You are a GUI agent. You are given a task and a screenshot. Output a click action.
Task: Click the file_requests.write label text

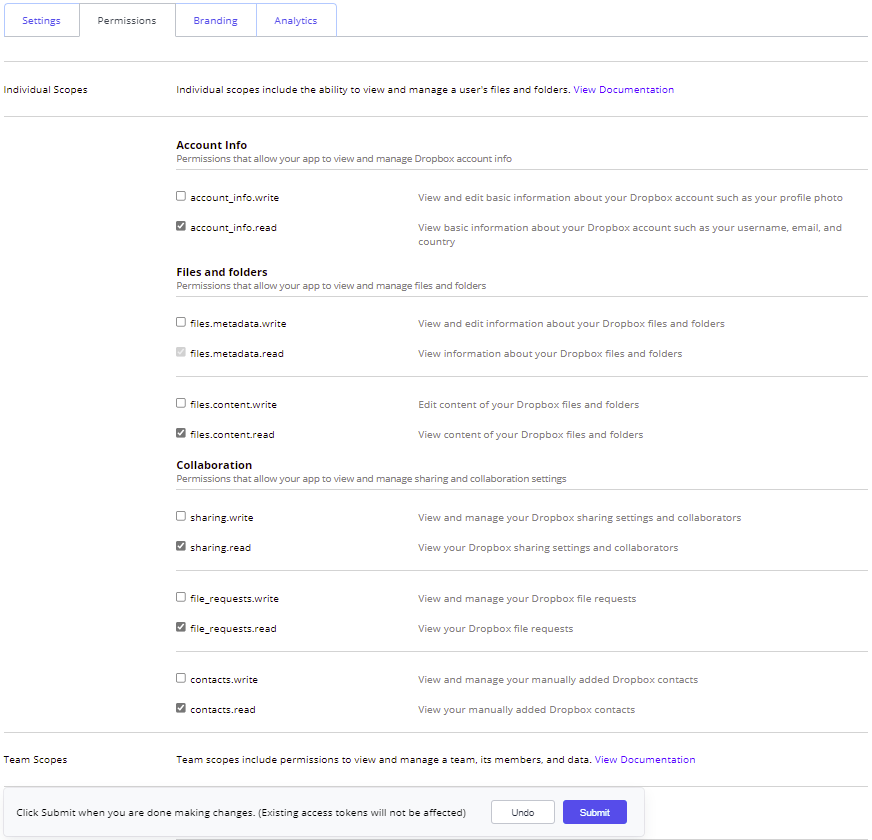point(235,599)
